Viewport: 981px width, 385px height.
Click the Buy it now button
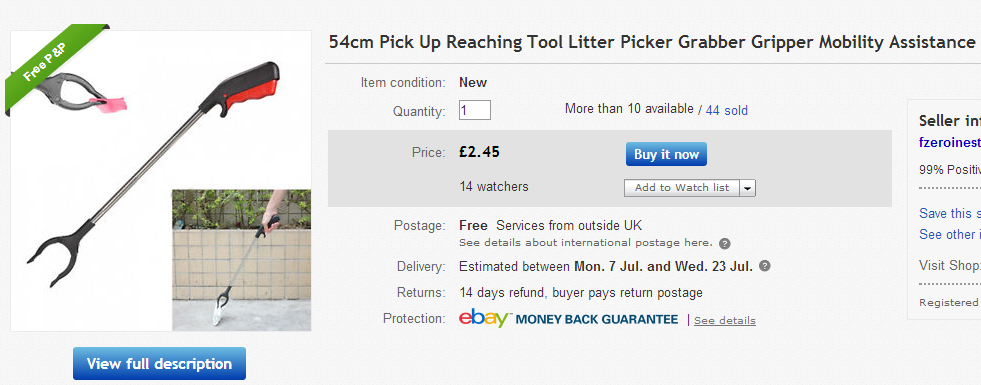pos(666,154)
